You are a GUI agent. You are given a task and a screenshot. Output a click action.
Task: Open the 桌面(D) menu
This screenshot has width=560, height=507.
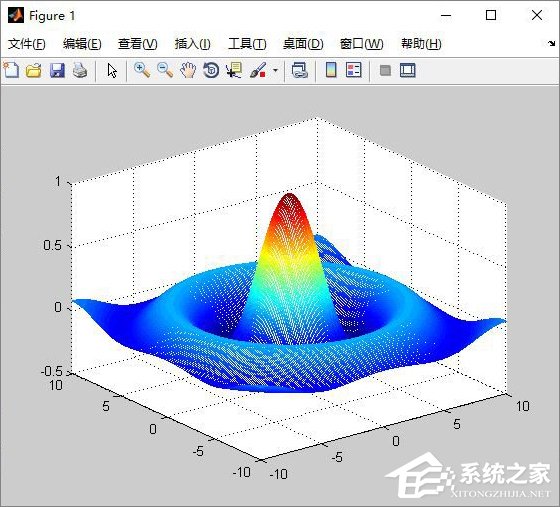303,44
